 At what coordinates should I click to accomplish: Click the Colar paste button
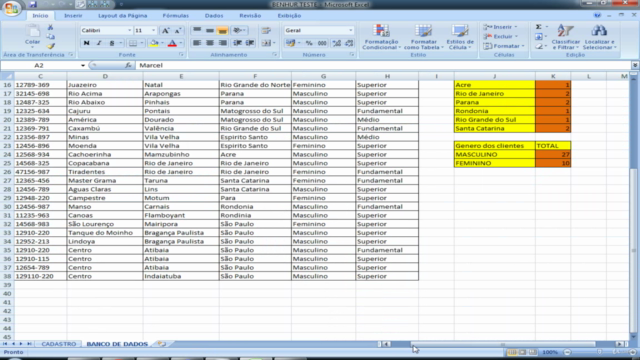pyautogui.click(x=33, y=35)
